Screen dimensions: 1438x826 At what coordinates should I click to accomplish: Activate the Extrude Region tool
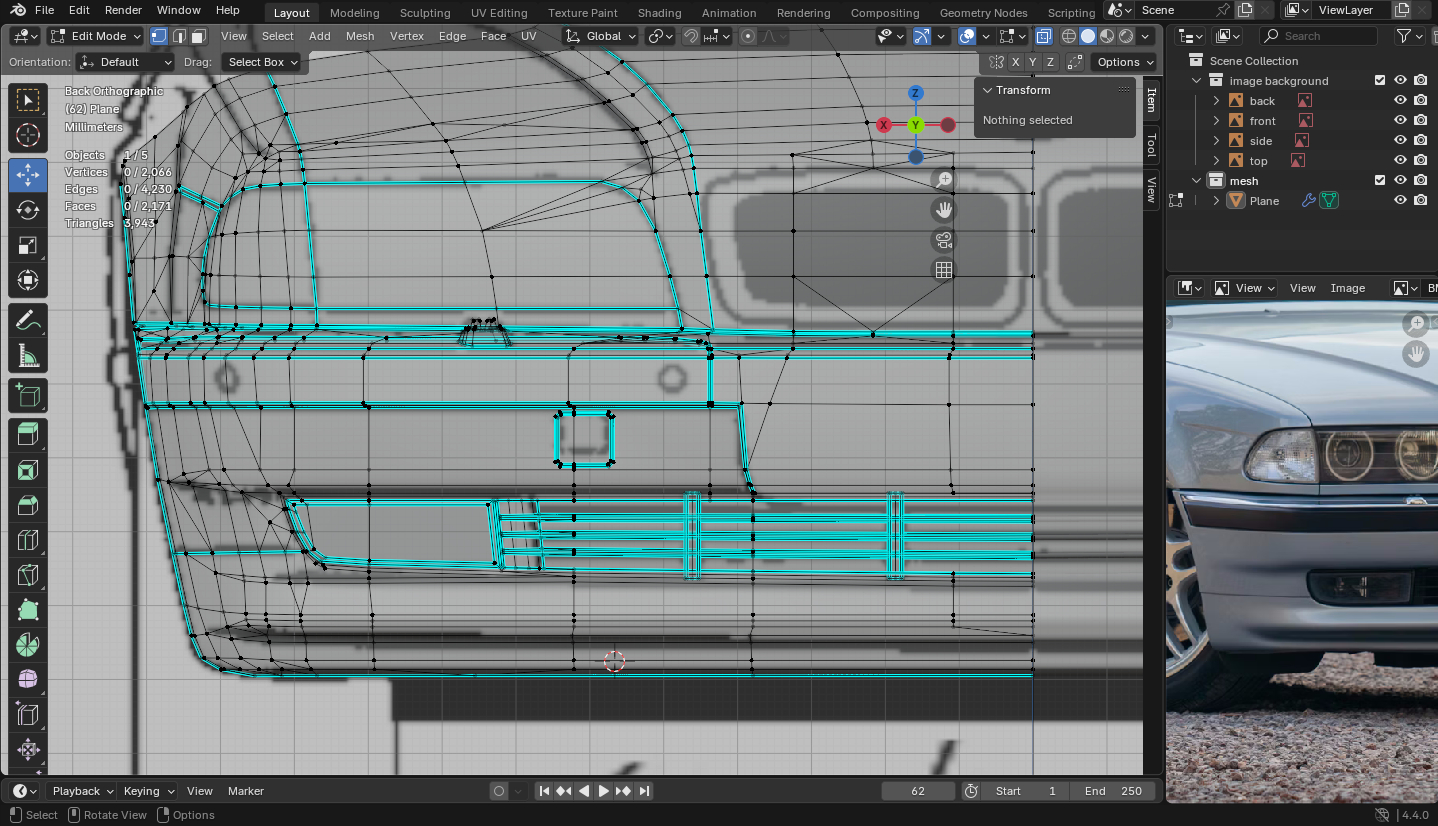28,433
